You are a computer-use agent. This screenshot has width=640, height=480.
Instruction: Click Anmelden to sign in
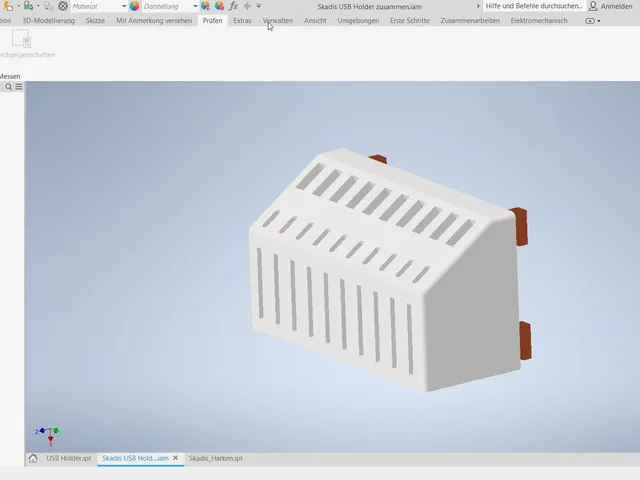click(x=616, y=6)
